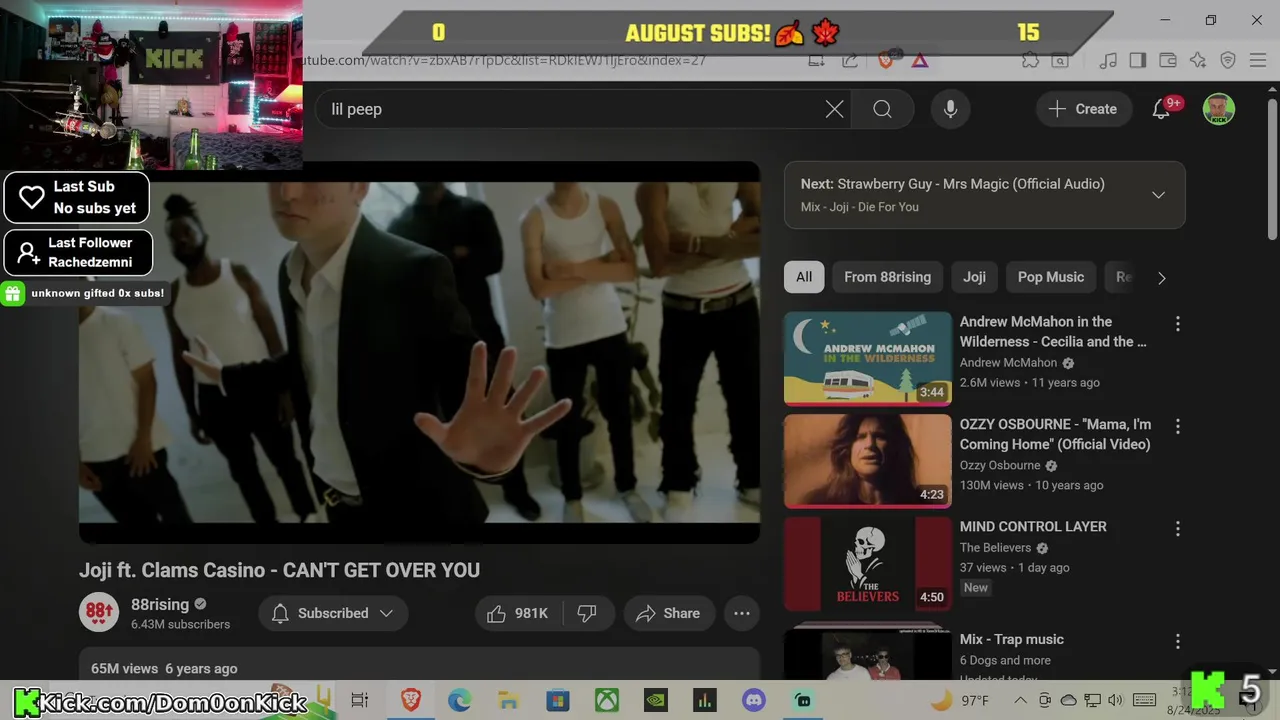This screenshot has height=720, width=1280.
Task: Click the 88rising channel name
Action: [160, 604]
